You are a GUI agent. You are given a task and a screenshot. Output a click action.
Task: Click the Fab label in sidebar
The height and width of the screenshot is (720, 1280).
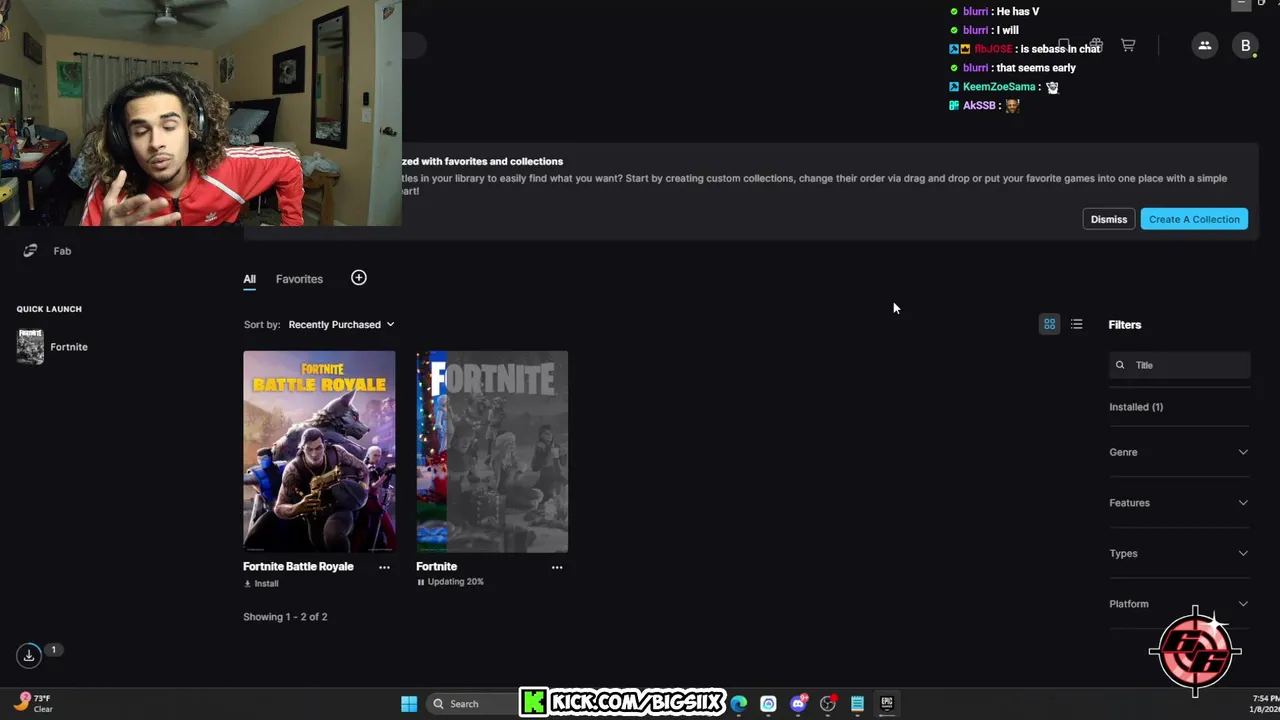(62, 251)
